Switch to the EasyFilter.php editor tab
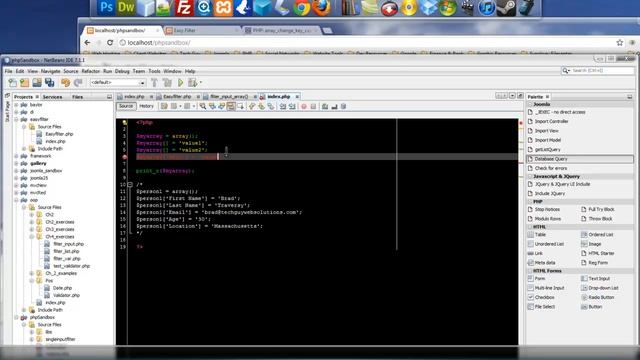 click(x=178, y=97)
